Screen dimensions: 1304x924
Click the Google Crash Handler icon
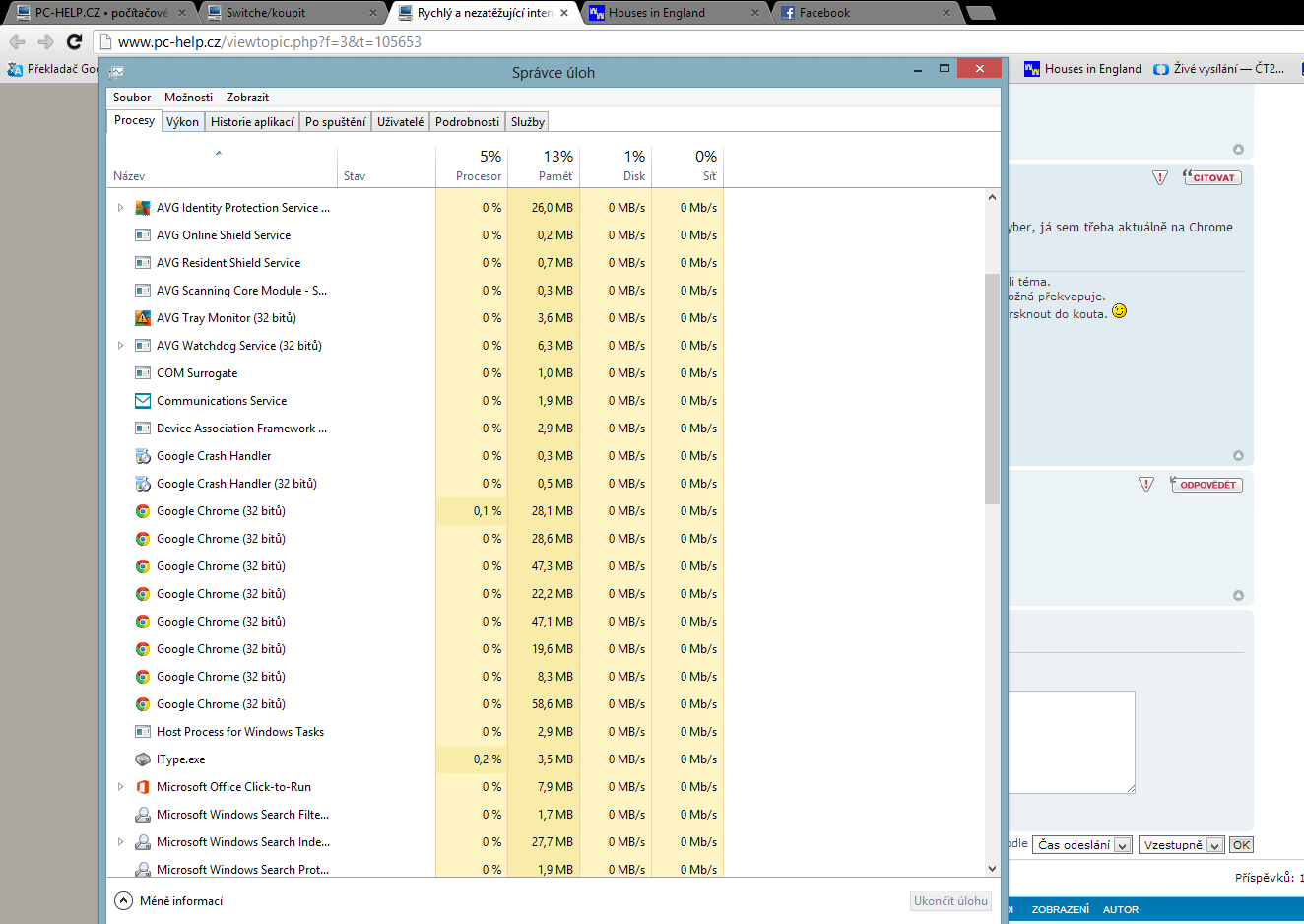pos(143,456)
